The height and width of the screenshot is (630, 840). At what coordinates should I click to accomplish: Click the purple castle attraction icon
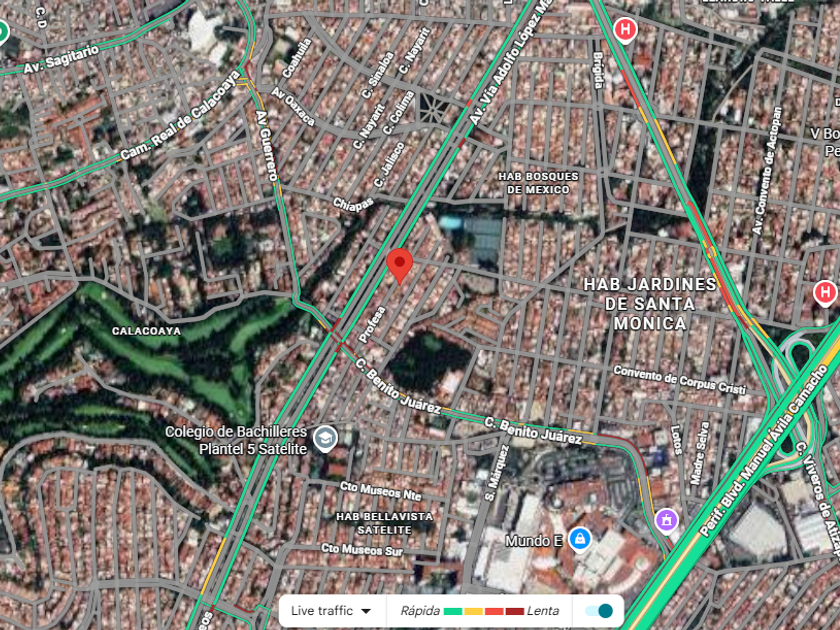(x=666, y=520)
